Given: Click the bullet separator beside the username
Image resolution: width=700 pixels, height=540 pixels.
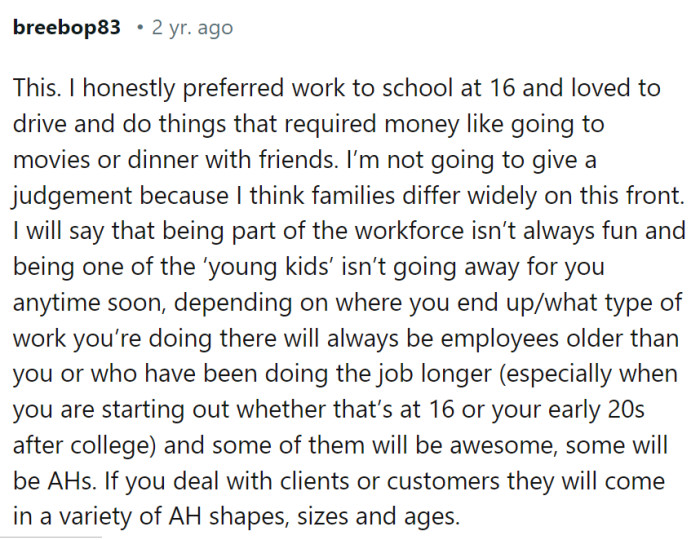Looking at the screenshot, I should tap(140, 28).
